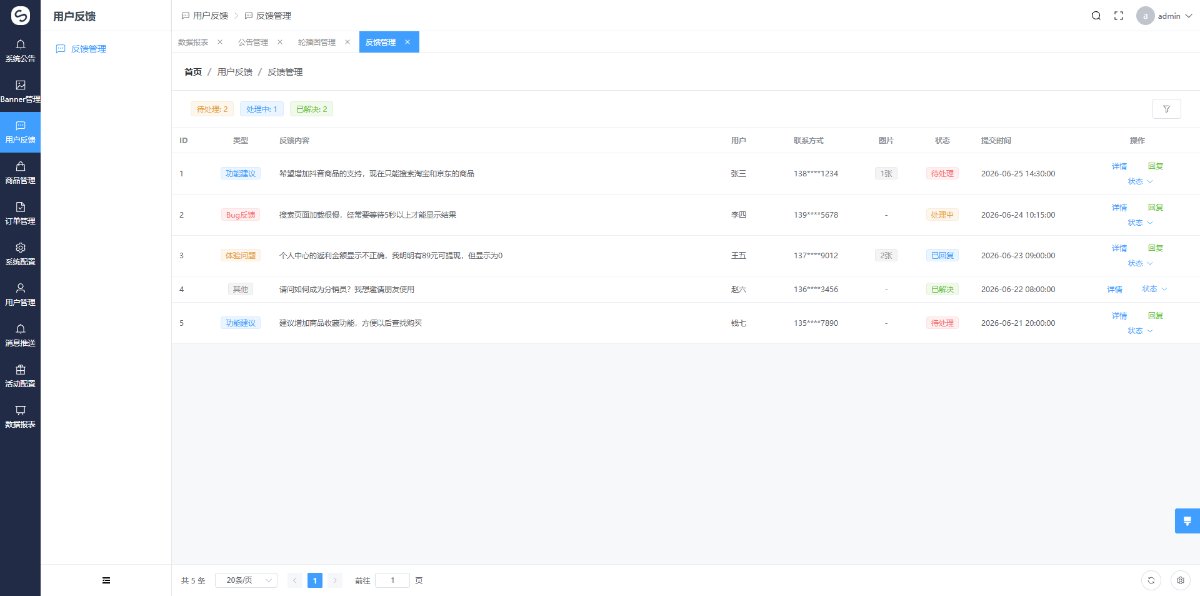Click the refresh icon at bottom right
Screen dimensions: 1200x596
[1152, 580]
